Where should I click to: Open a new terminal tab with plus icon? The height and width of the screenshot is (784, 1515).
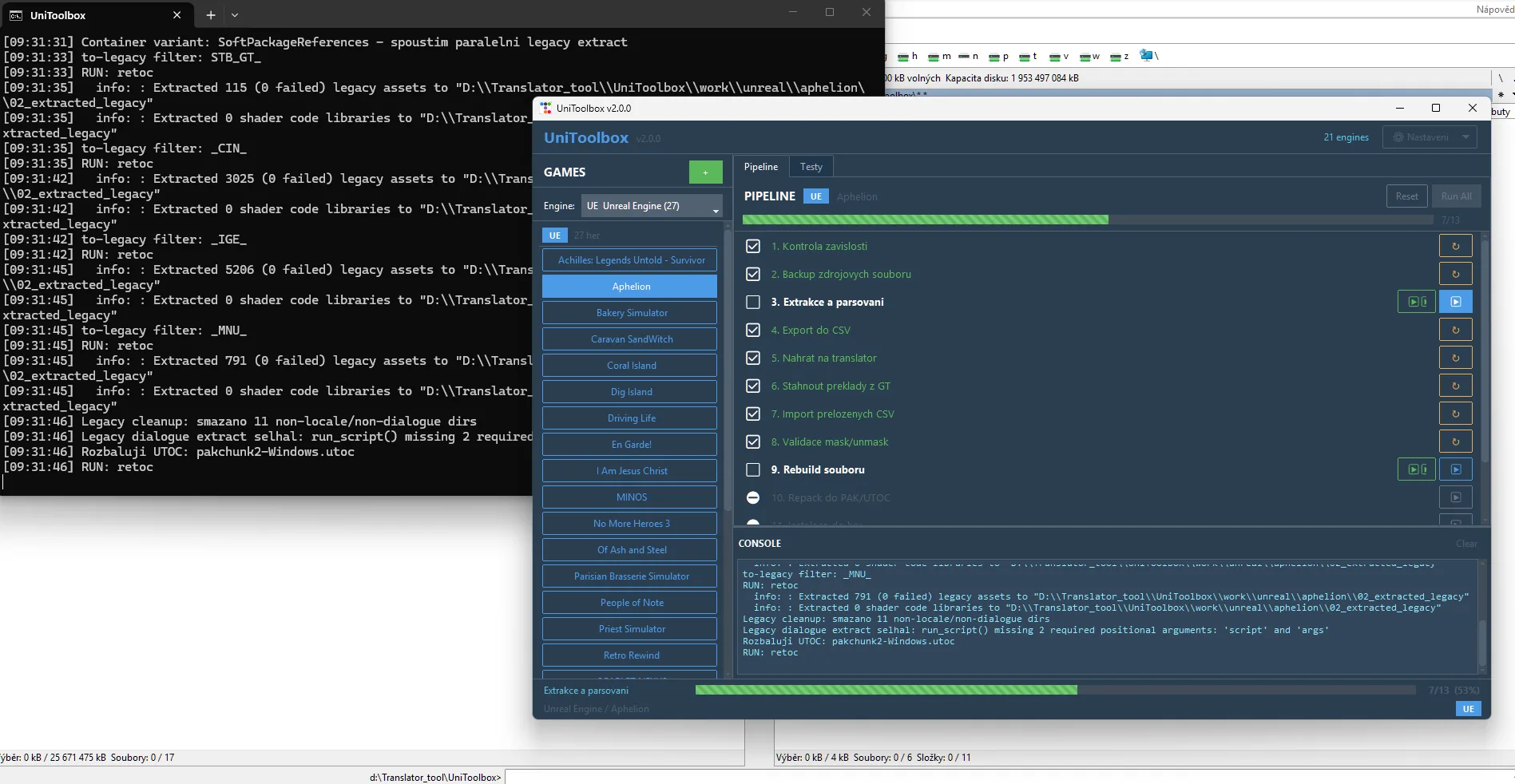tap(211, 14)
